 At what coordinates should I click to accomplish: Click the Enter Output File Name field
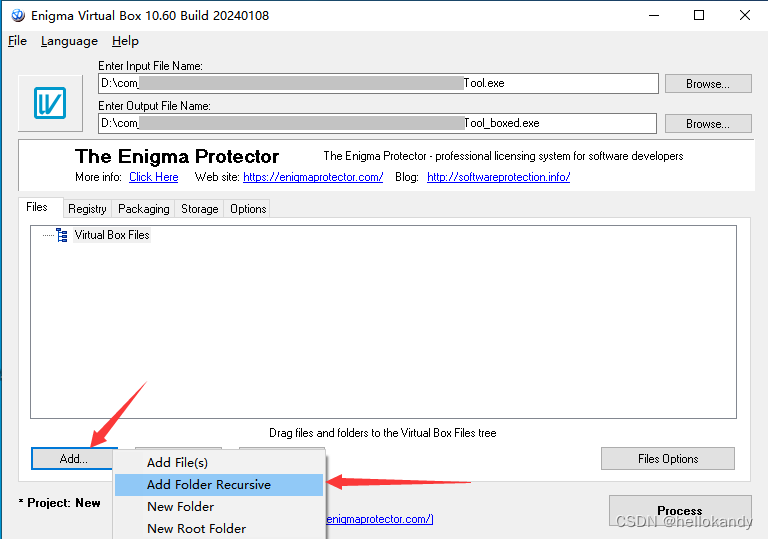pos(377,123)
